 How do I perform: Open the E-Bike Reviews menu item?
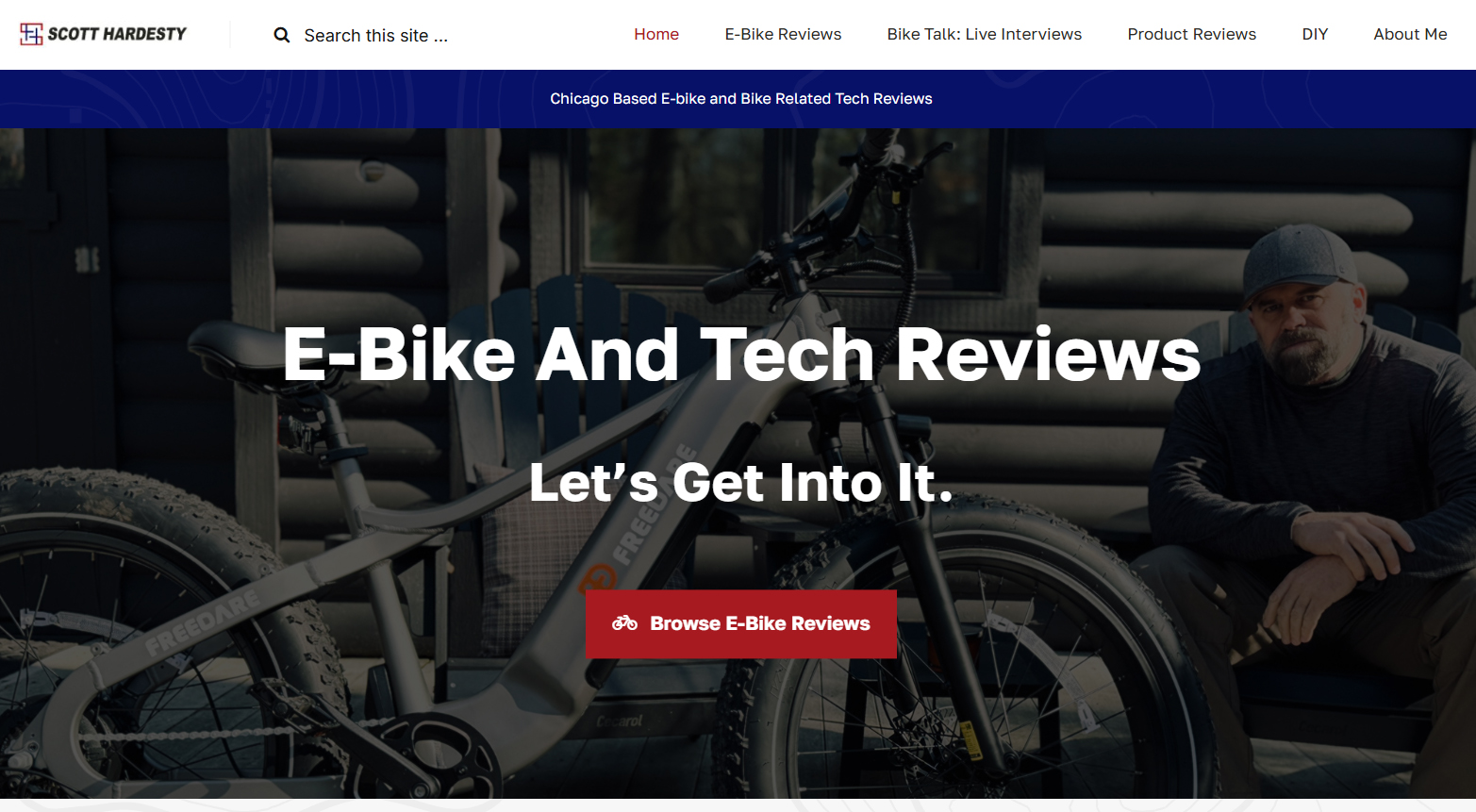[x=783, y=34]
